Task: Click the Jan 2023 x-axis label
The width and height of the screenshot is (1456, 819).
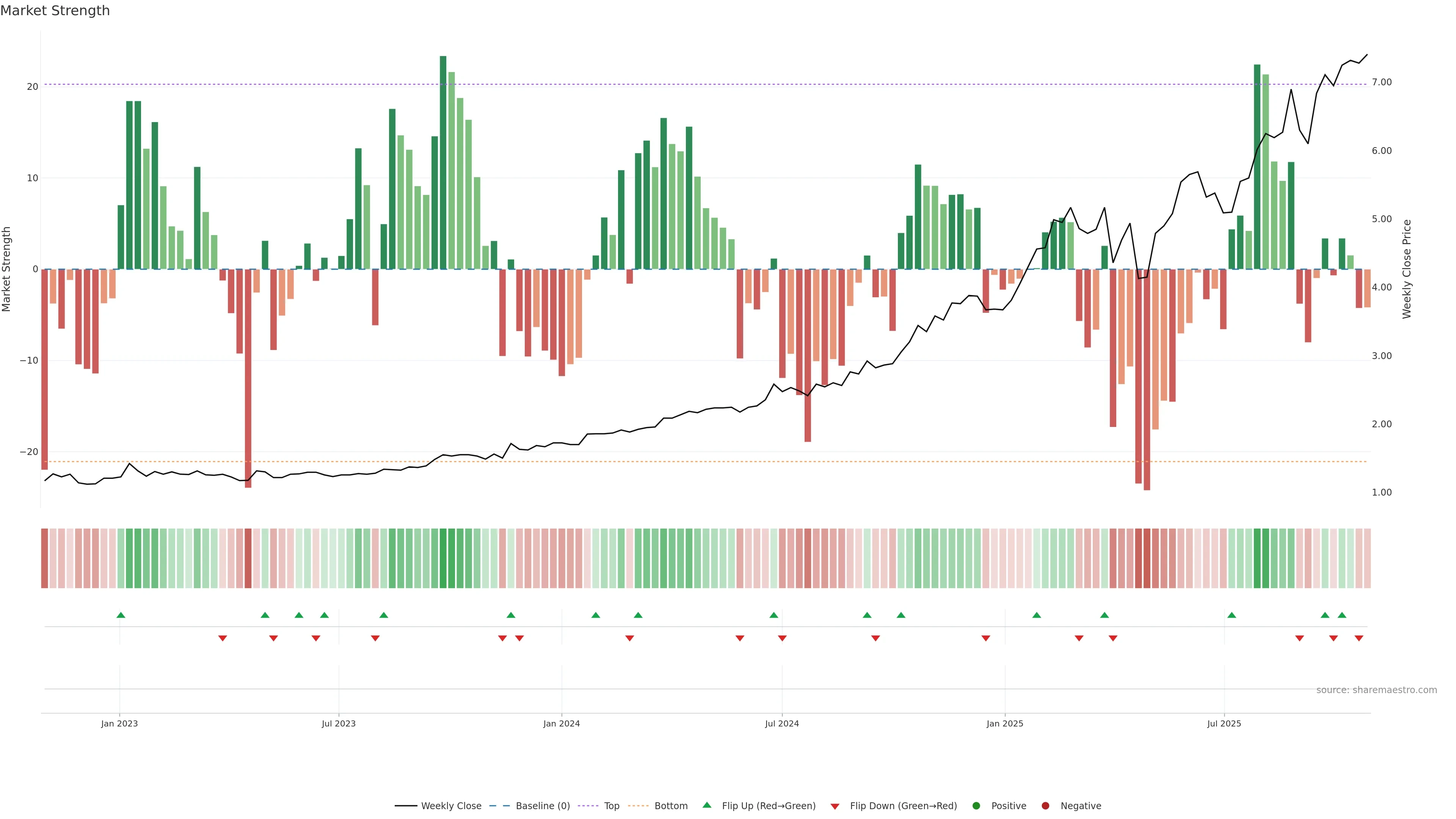Action: tap(119, 723)
